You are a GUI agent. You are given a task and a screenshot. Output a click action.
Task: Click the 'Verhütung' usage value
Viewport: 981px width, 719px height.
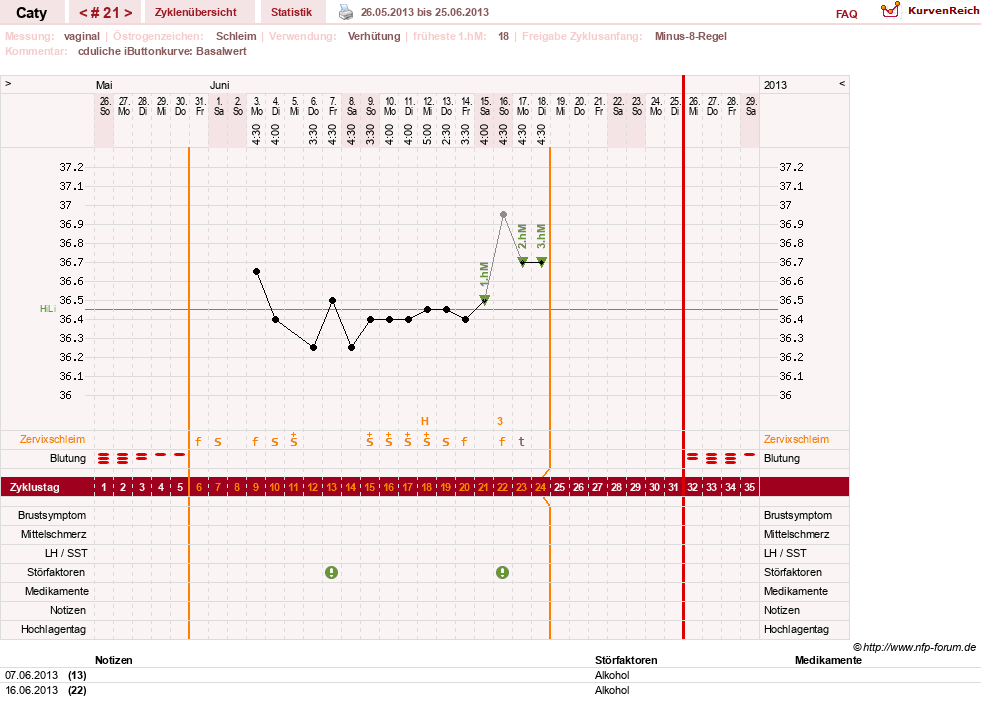374,36
